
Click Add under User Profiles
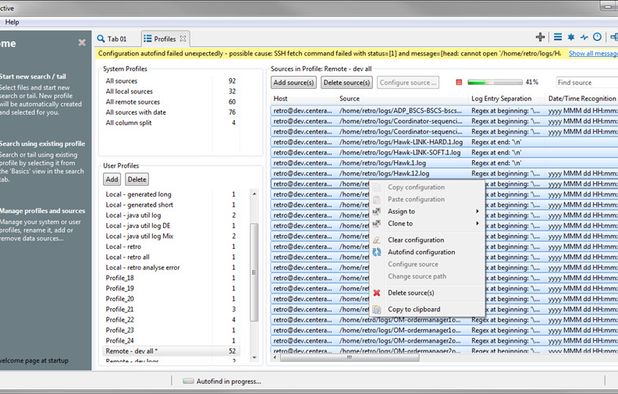click(x=112, y=179)
